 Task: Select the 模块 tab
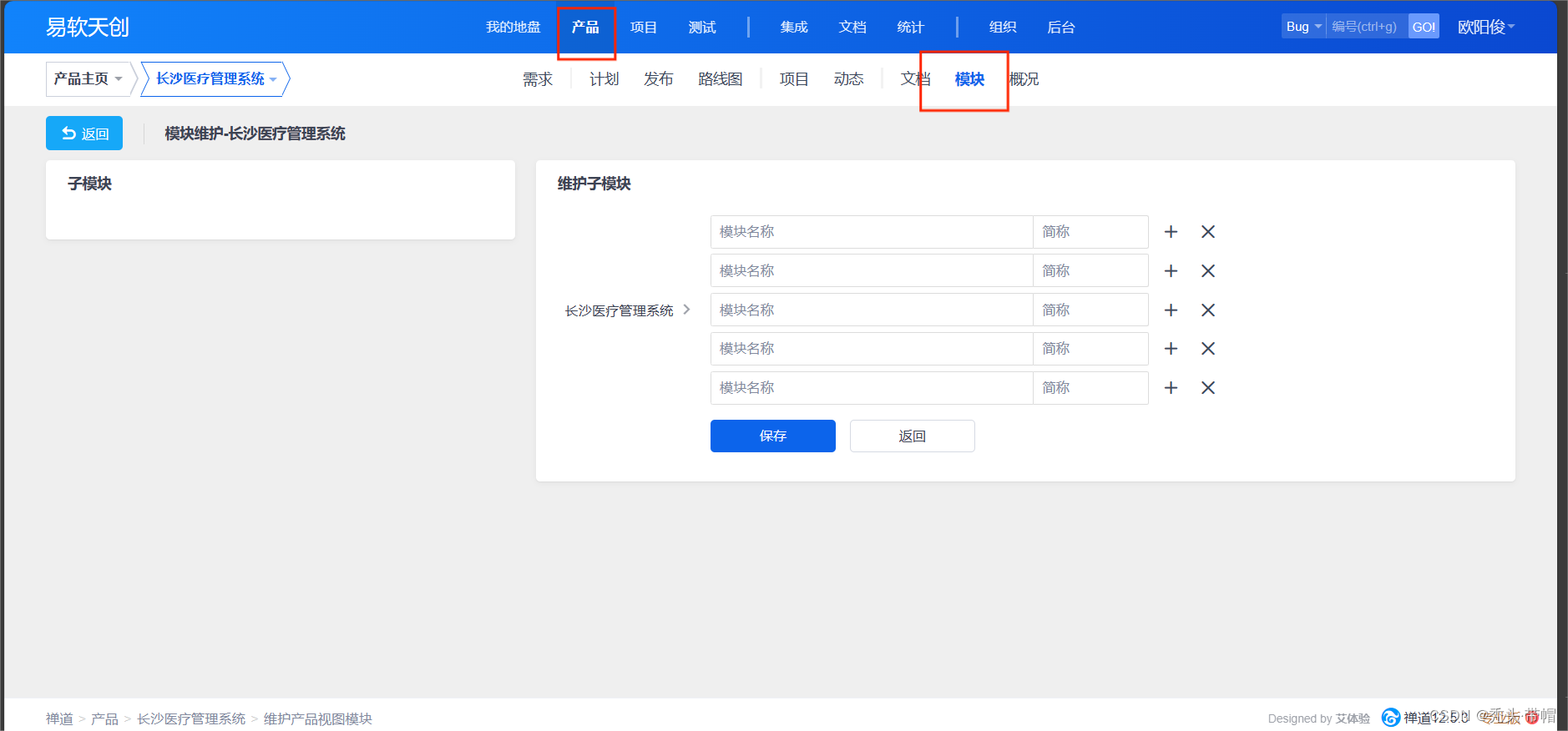969,79
